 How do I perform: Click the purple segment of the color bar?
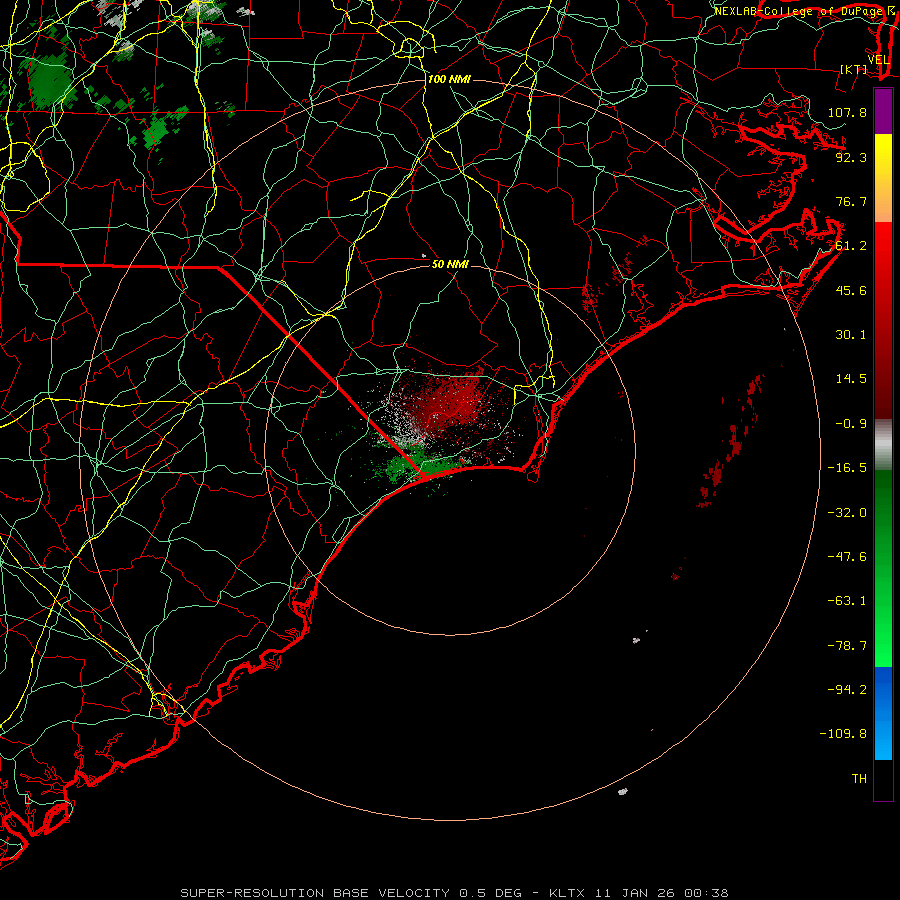point(883,111)
